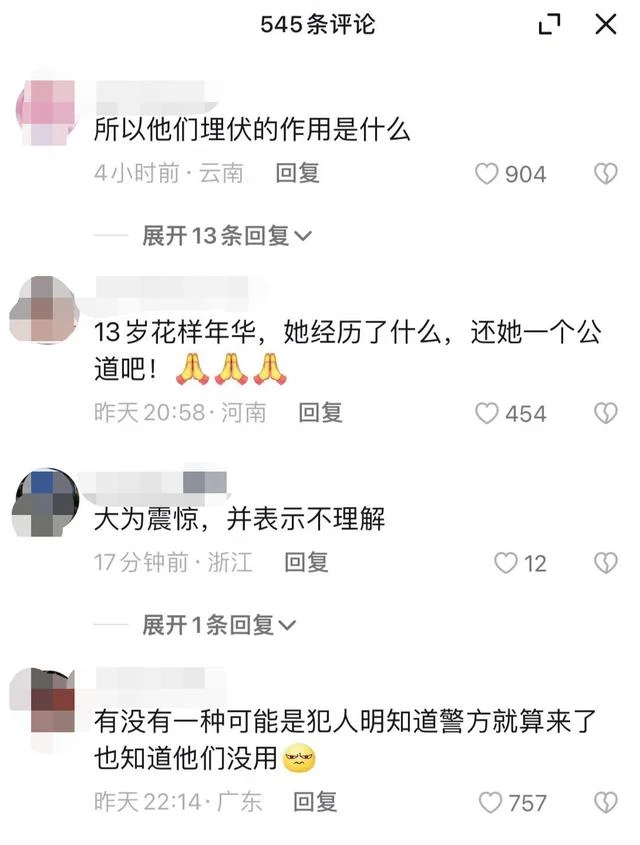Like the comment with 904 likes
Image resolution: width=640 pixels, height=845 pixels.
(x=486, y=174)
